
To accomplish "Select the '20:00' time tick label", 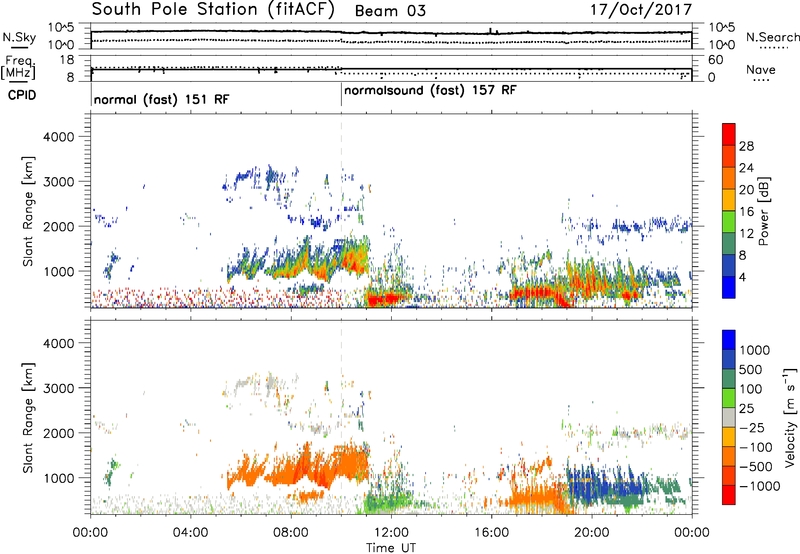I will point(591,533).
